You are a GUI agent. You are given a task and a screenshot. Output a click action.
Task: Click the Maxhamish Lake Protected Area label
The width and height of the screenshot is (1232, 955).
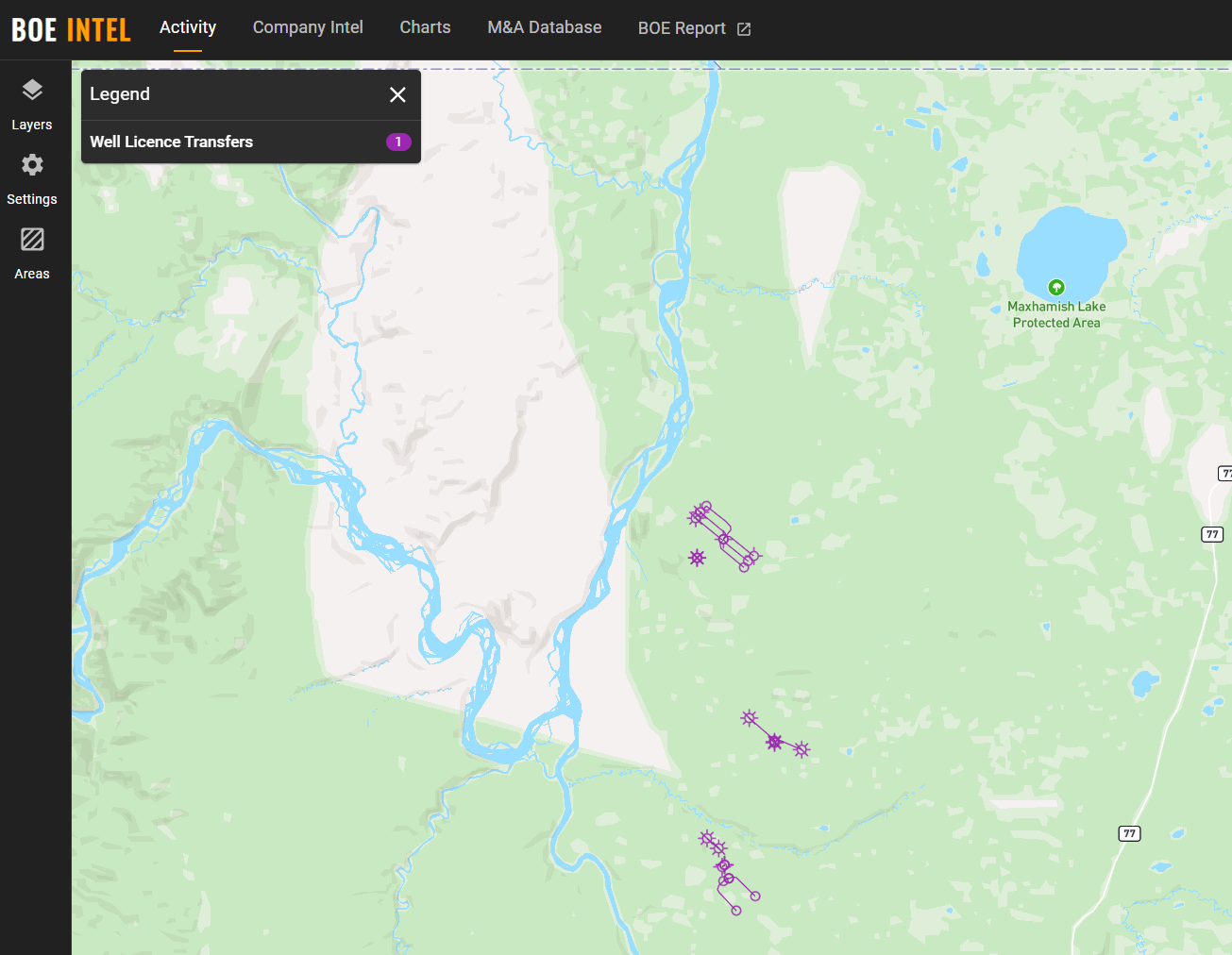1056,315
